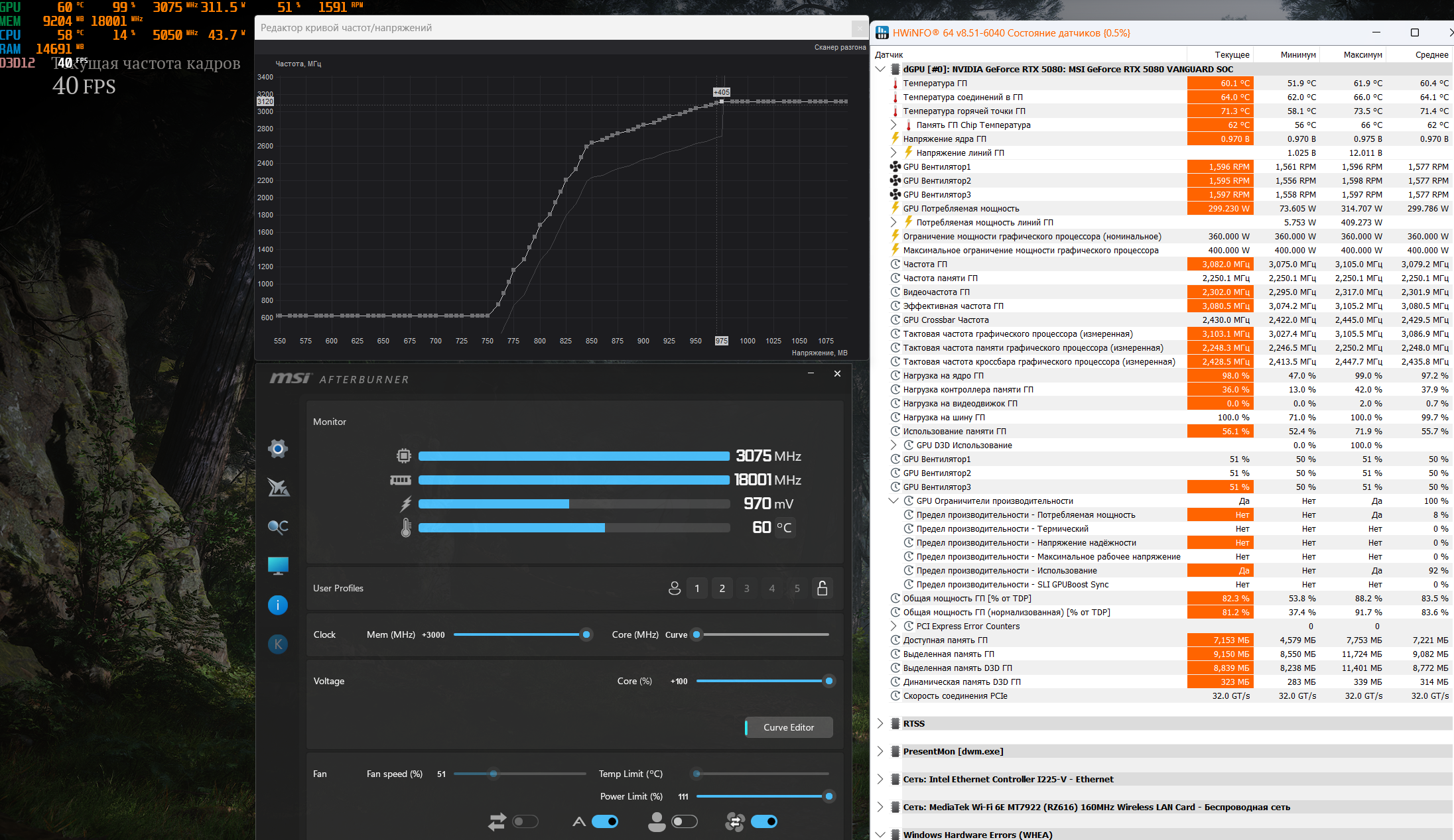Click the memory module icon in Monitor panel
The height and width of the screenshot is (840, 1454).
click(x=401, y=480)
